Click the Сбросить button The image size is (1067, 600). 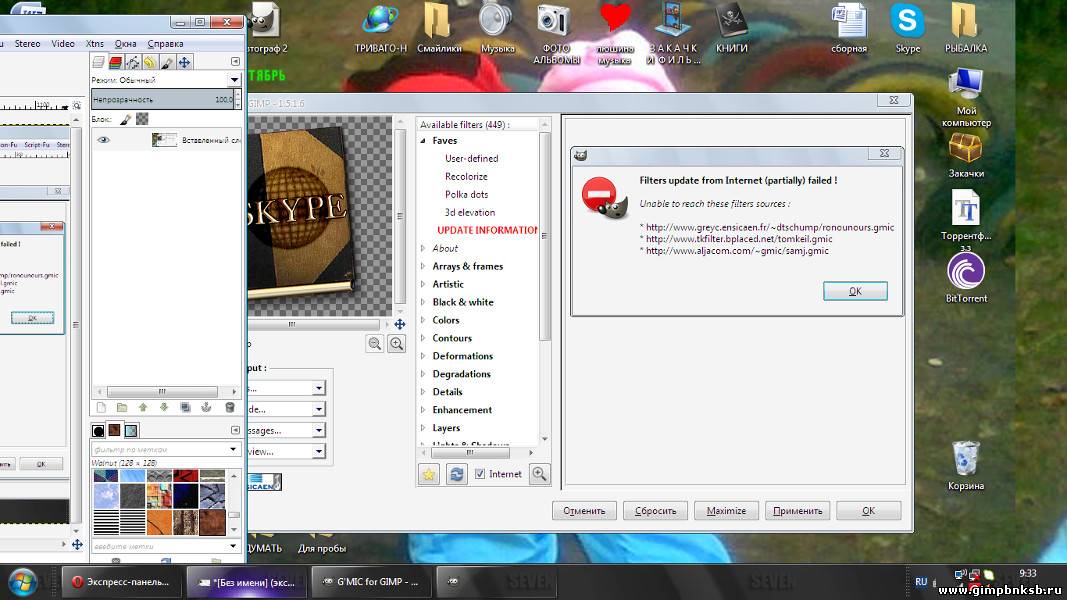click(655, 511)
